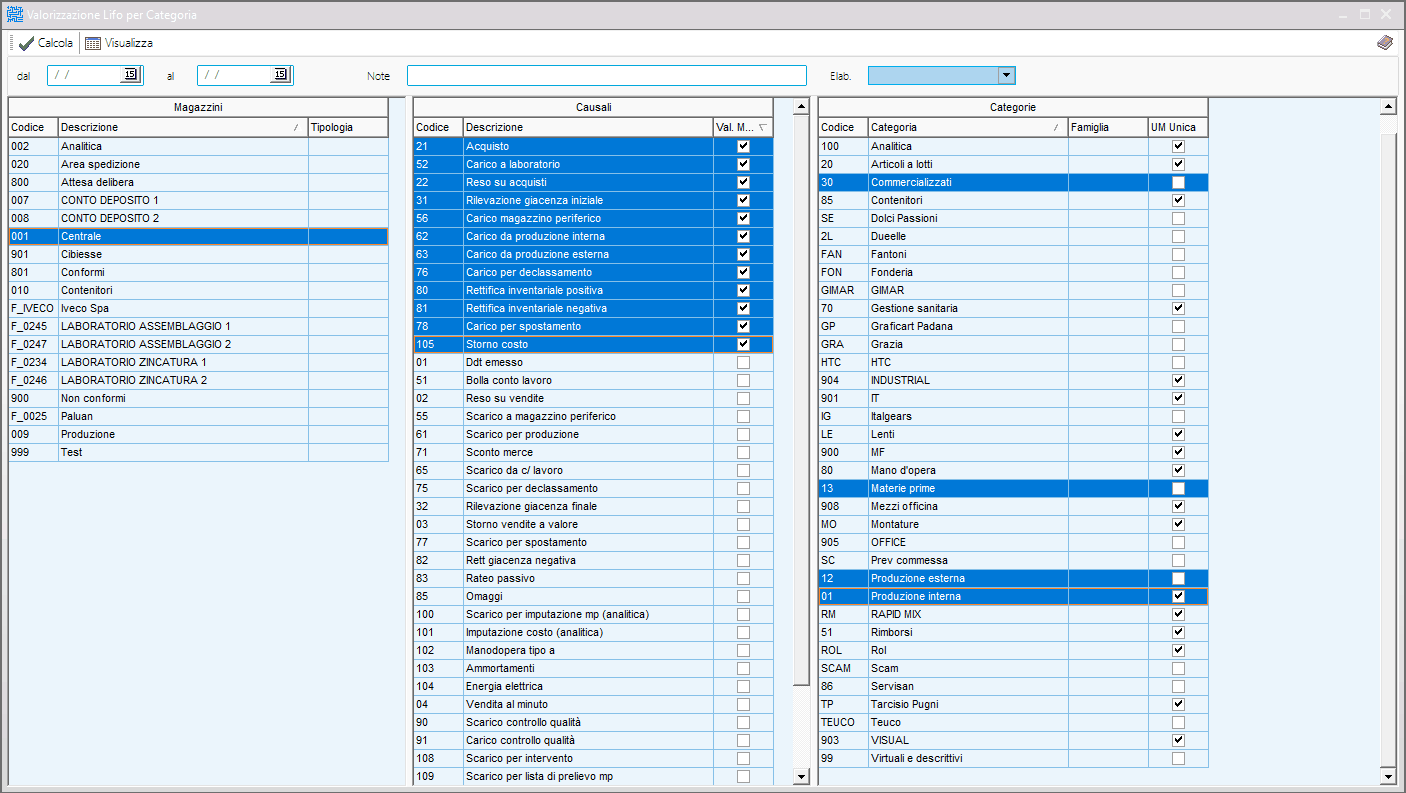Image resolution: width=1406 pixels, height=793 pixels.
Task: Select the RAPID MIX category
Action: (1013, 614)
